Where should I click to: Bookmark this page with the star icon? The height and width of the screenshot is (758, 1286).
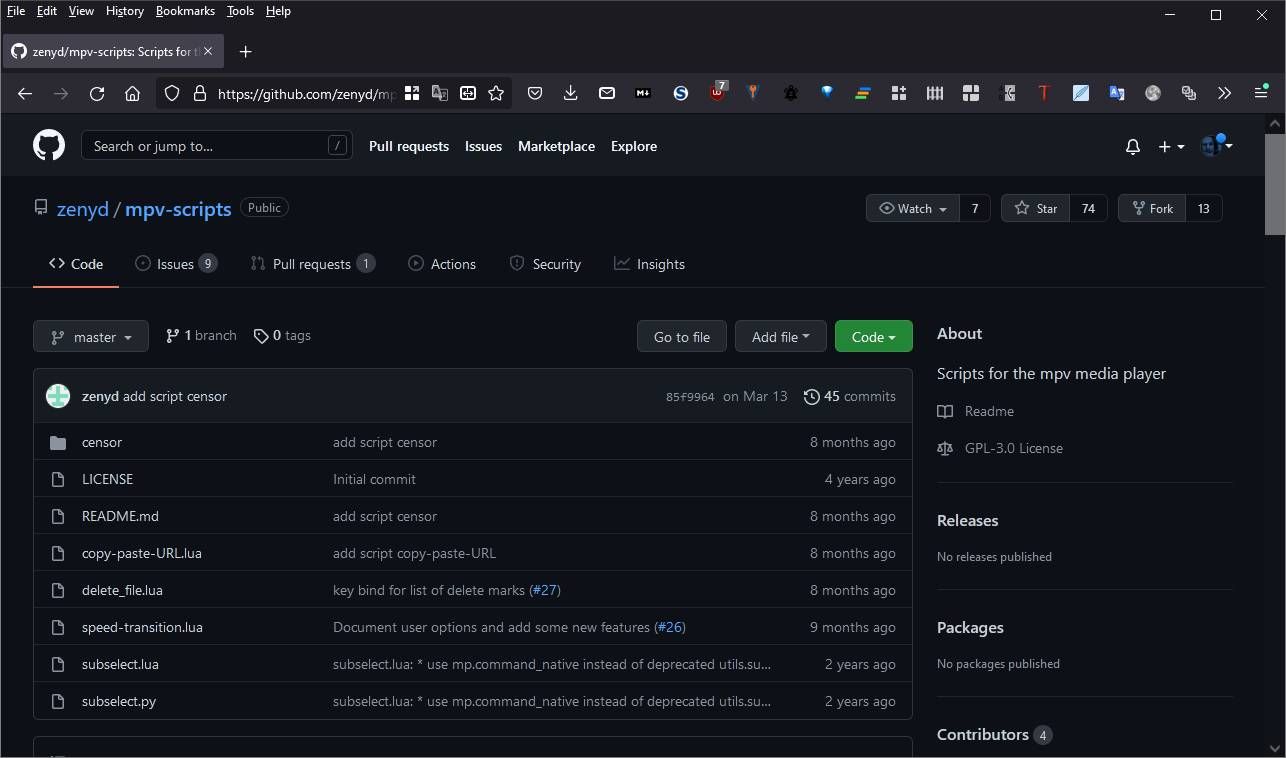coord(496,93)
